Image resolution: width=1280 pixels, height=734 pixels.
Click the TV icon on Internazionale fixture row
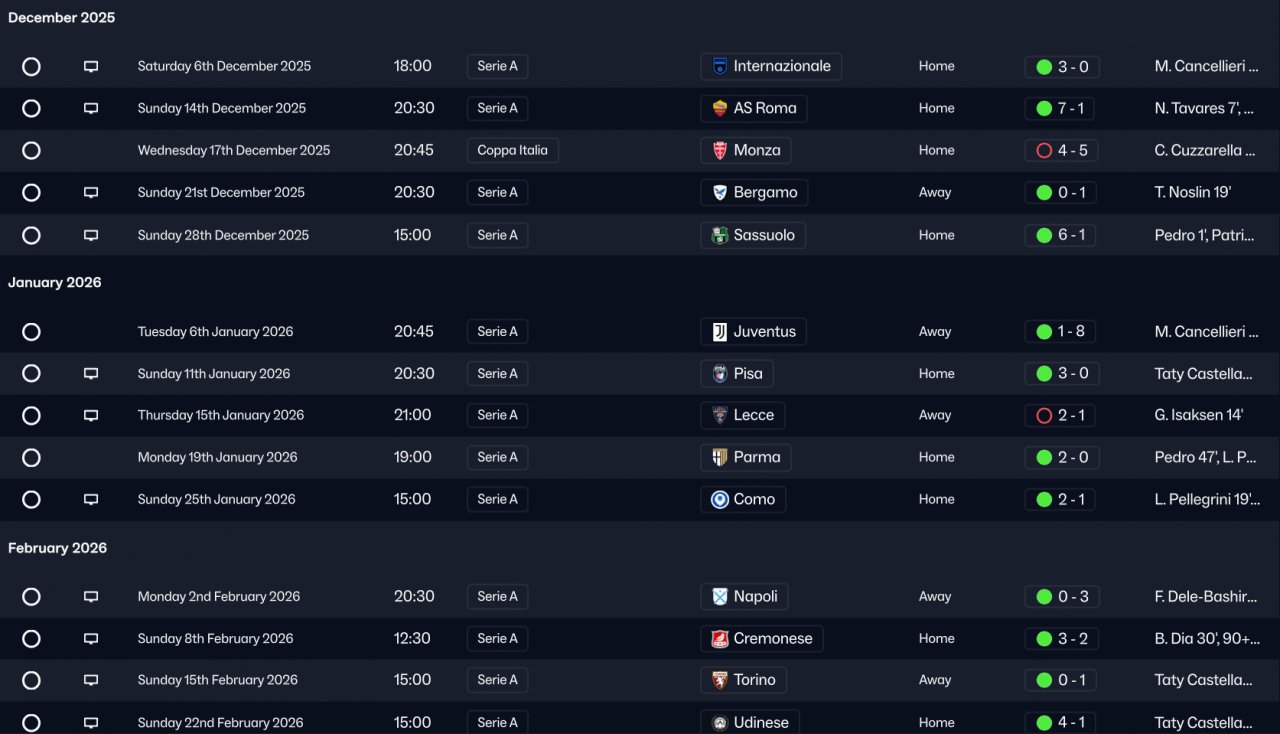point(91,66)
